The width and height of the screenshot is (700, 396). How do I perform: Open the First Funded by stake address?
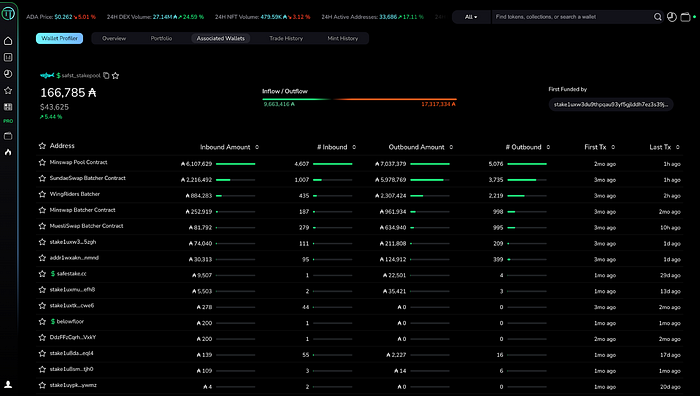pos(611,104)
